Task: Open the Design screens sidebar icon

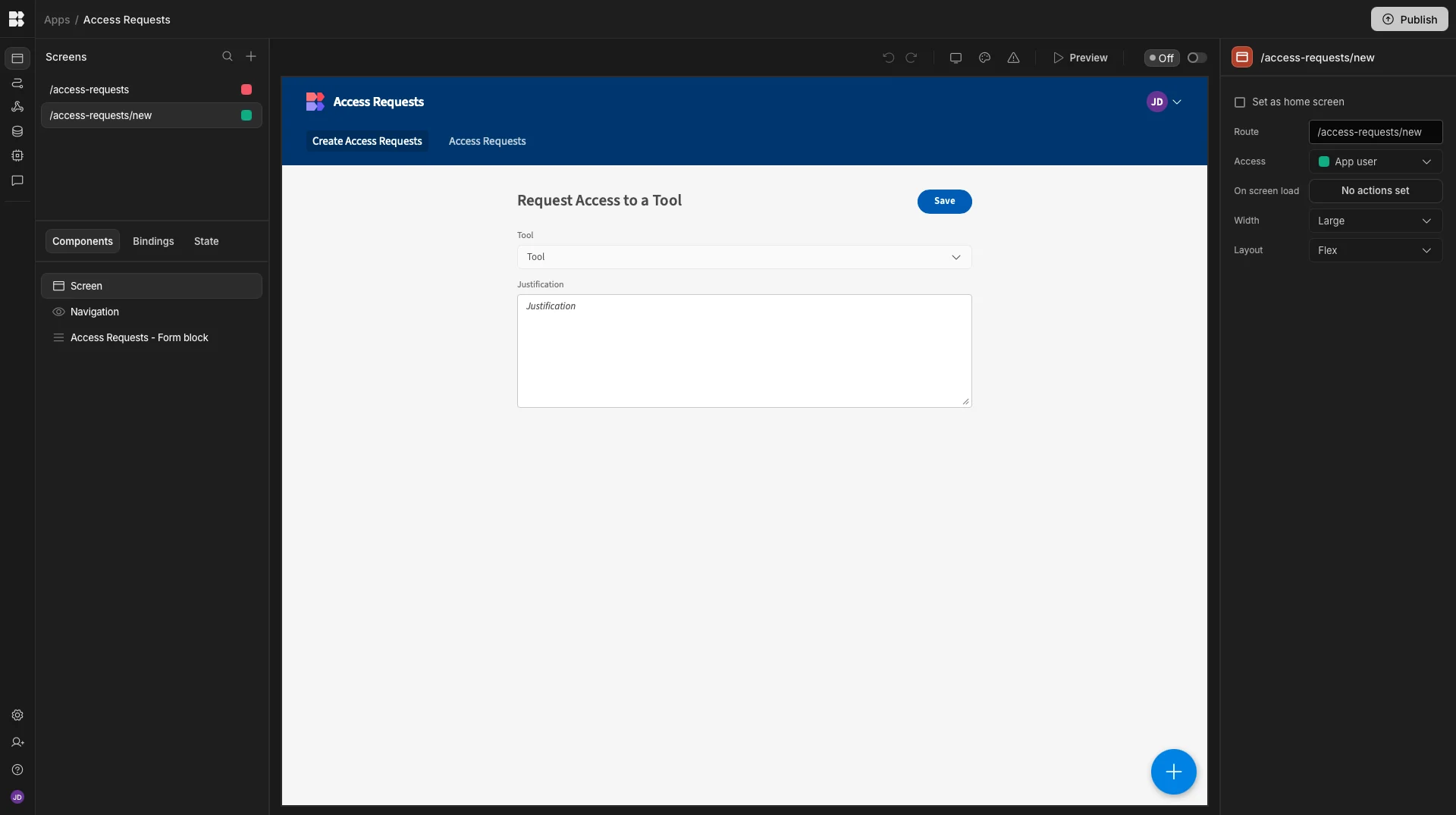Action: [17, 58]
